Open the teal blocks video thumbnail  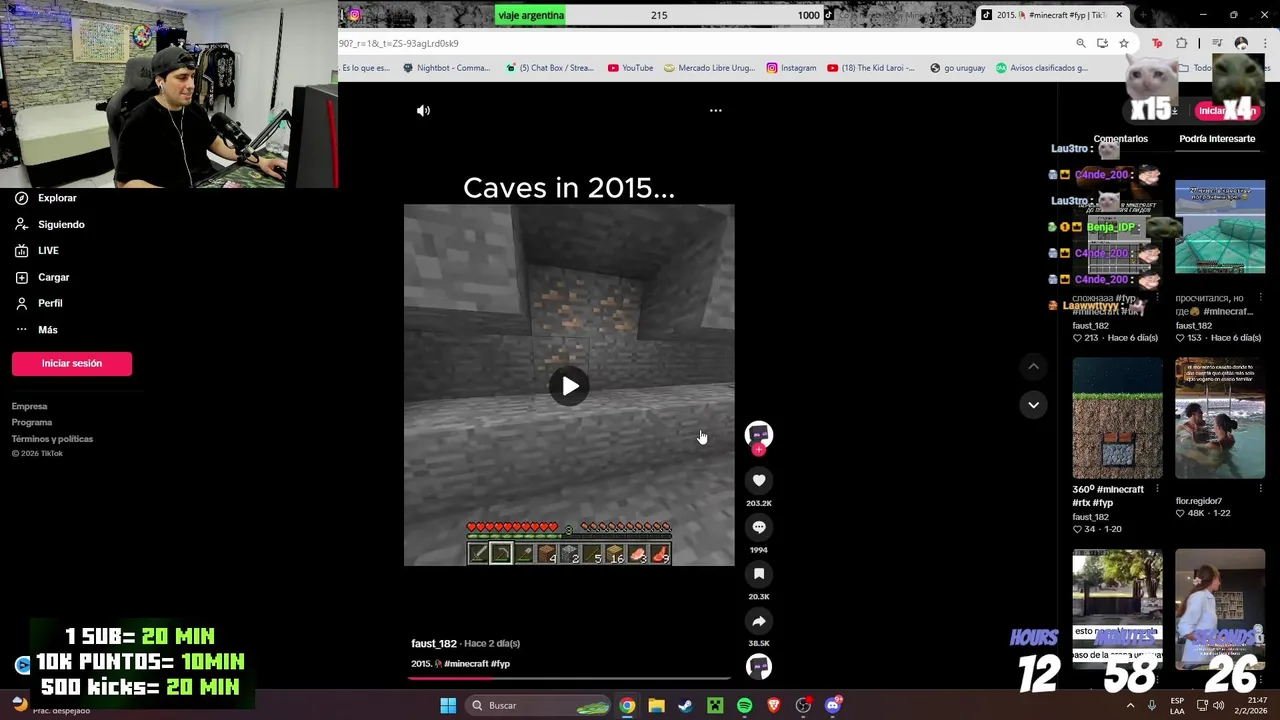[1220, 227]
